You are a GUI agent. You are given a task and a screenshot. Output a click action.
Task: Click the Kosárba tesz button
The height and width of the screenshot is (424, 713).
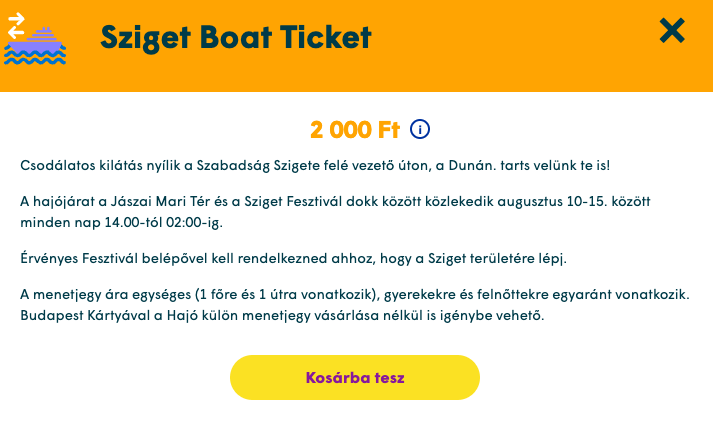[x=355, y=378]
